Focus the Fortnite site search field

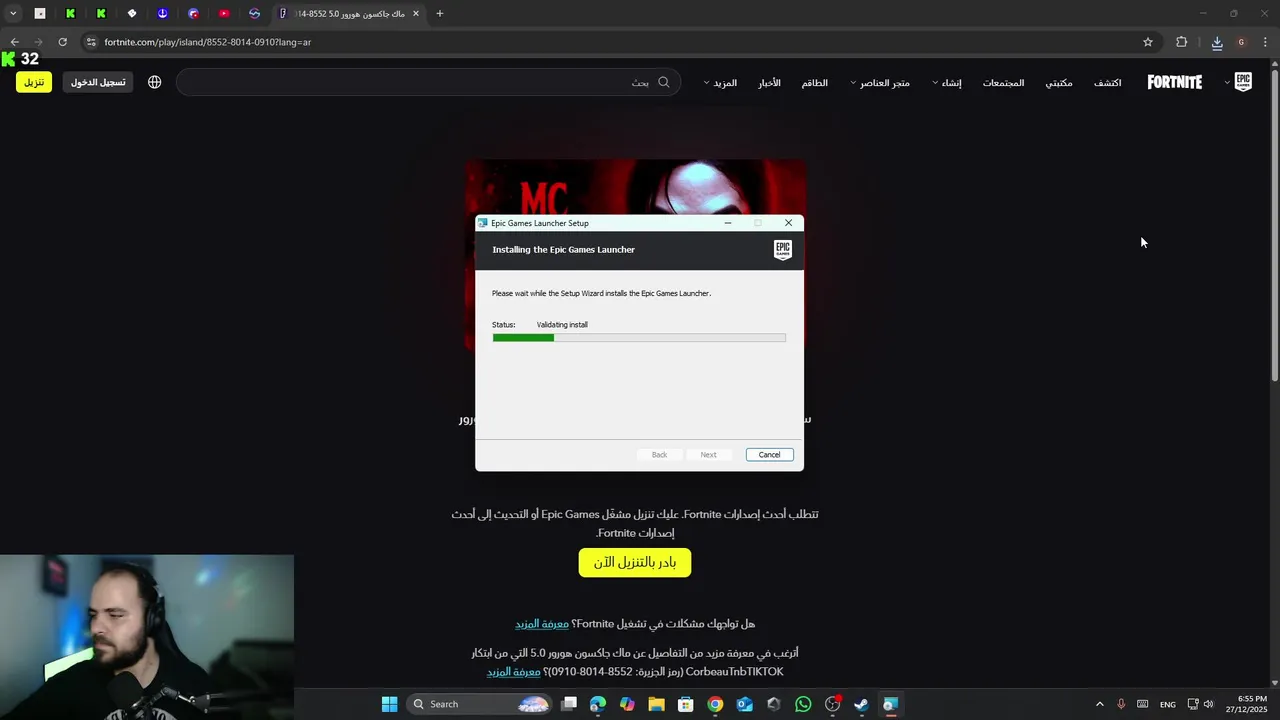[x=428, y=82]
